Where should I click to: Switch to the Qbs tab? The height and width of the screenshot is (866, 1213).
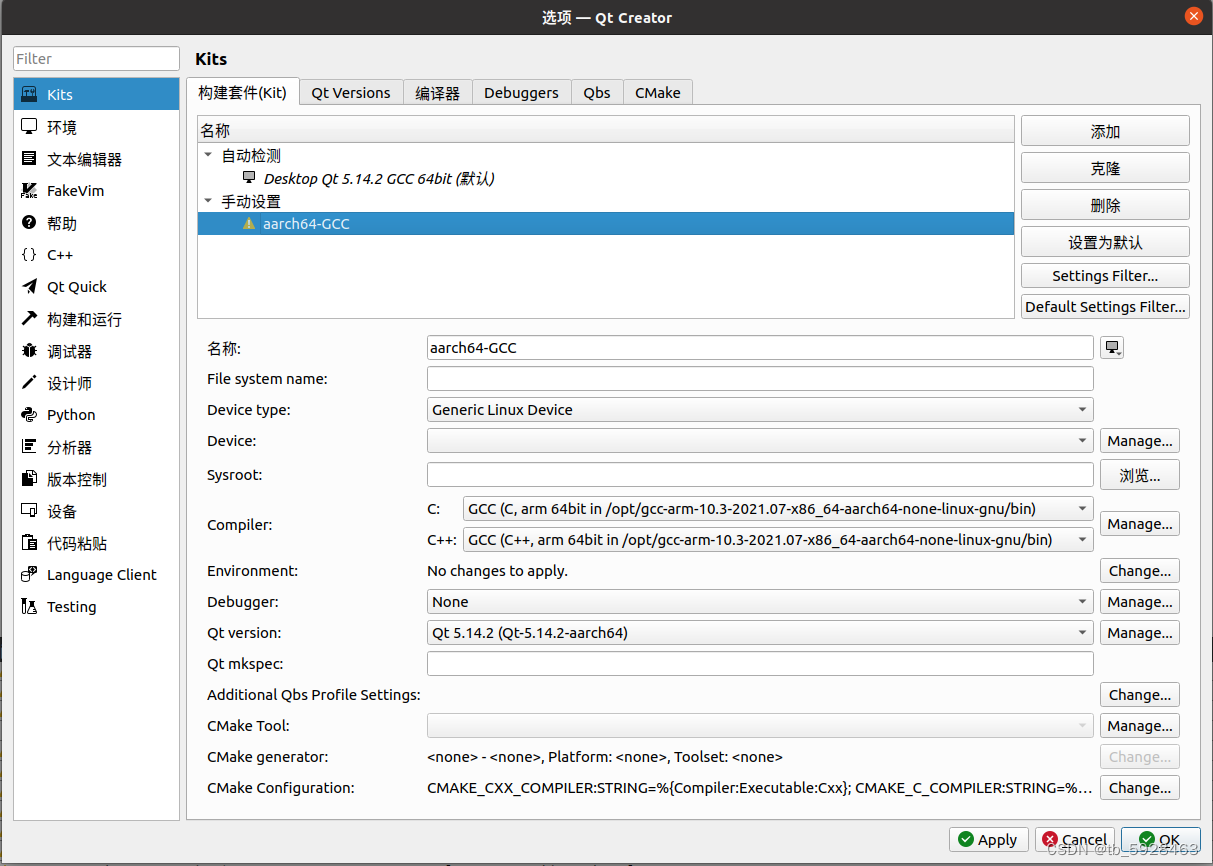tap(597, 93)
